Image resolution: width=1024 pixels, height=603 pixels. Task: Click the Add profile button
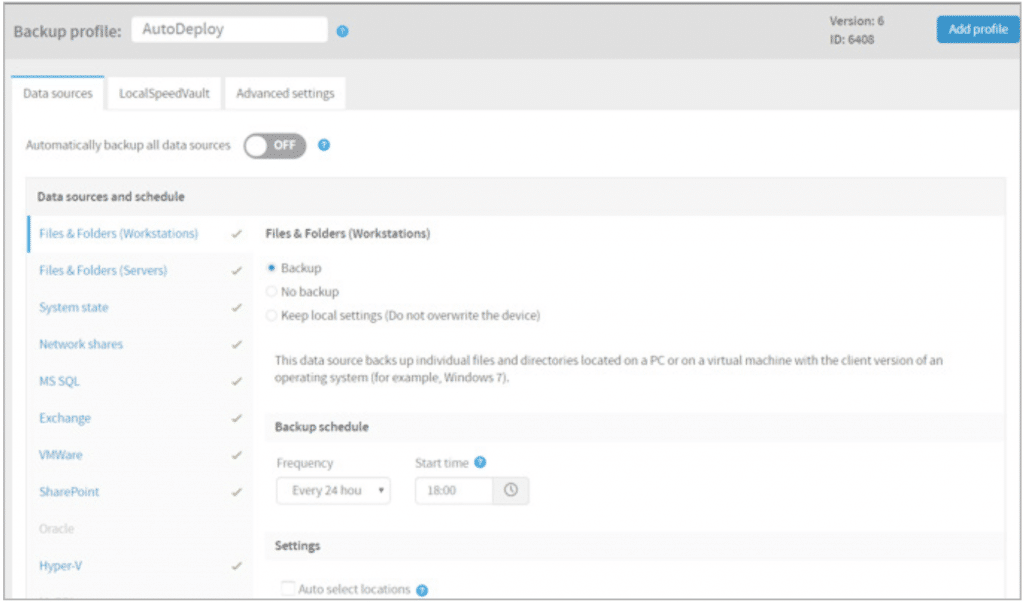pos(977,29)
